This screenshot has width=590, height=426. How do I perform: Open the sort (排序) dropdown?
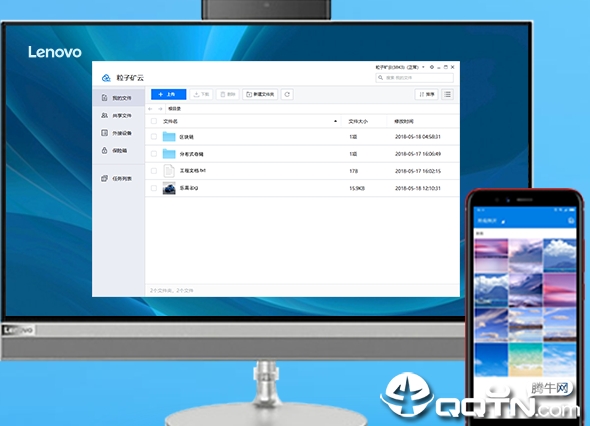(x=427, y=94)
